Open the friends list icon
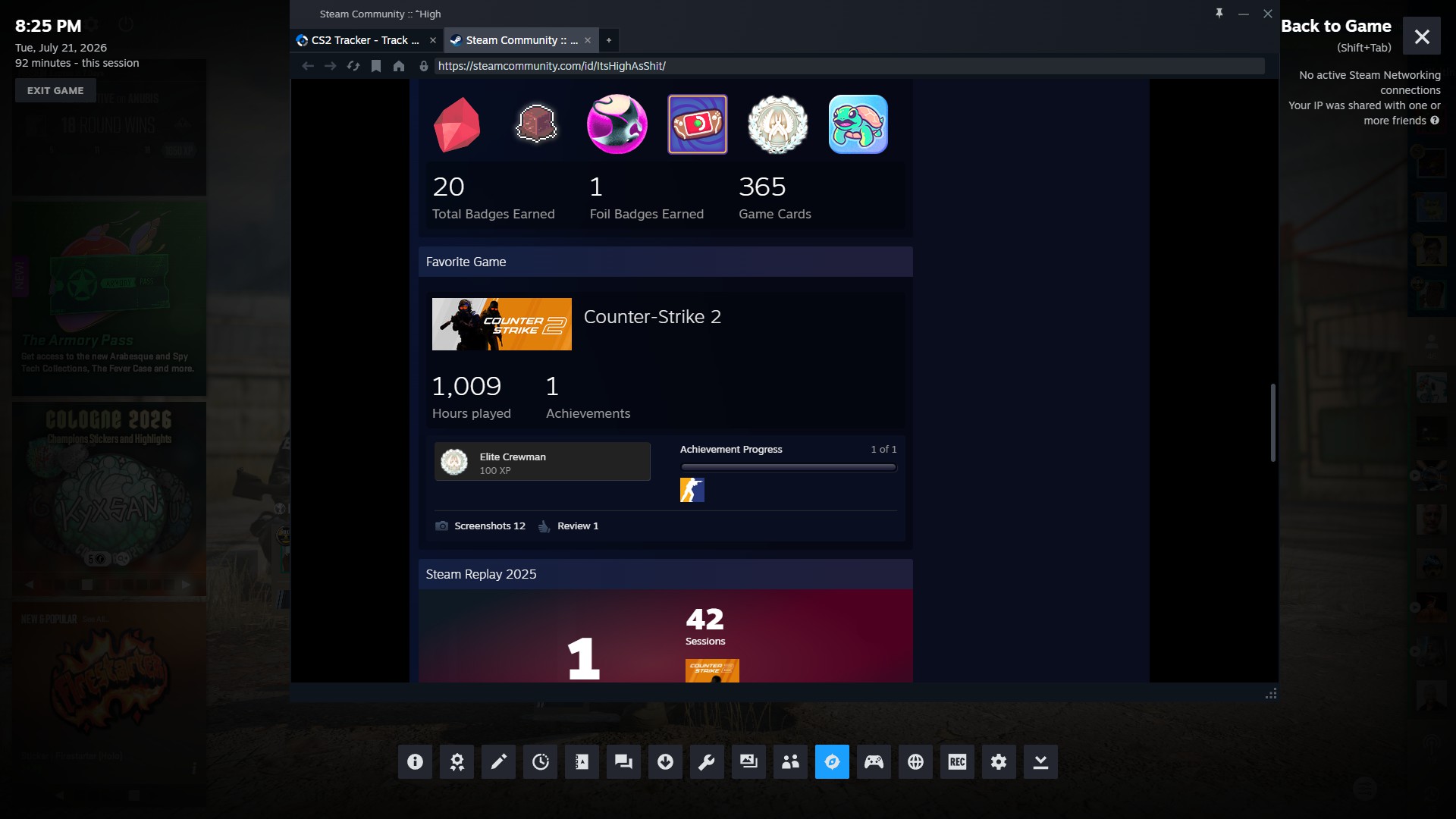1456x819 pixels. point(790,761)
